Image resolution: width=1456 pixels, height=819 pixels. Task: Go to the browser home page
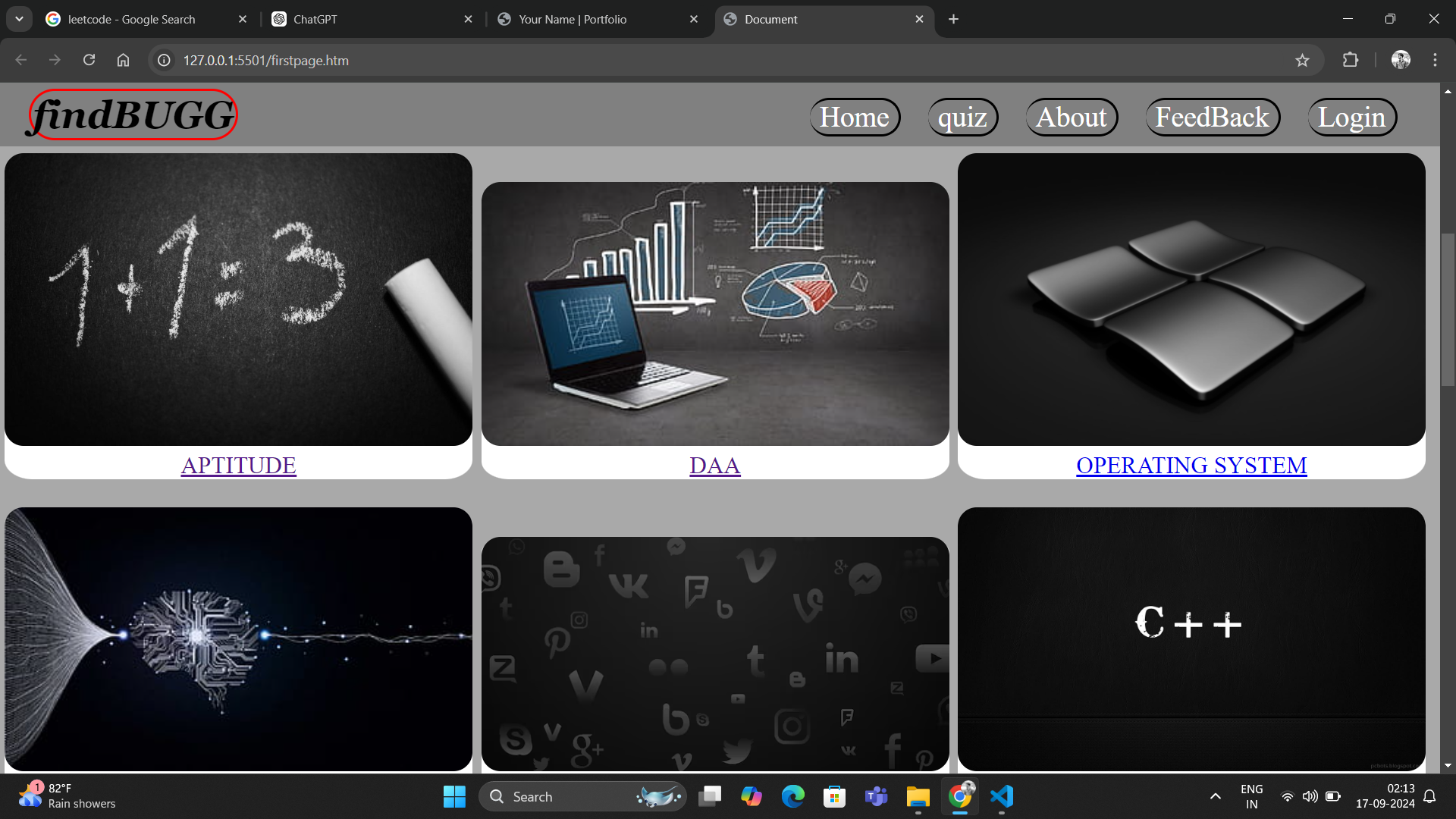click(x=123, y=60)
